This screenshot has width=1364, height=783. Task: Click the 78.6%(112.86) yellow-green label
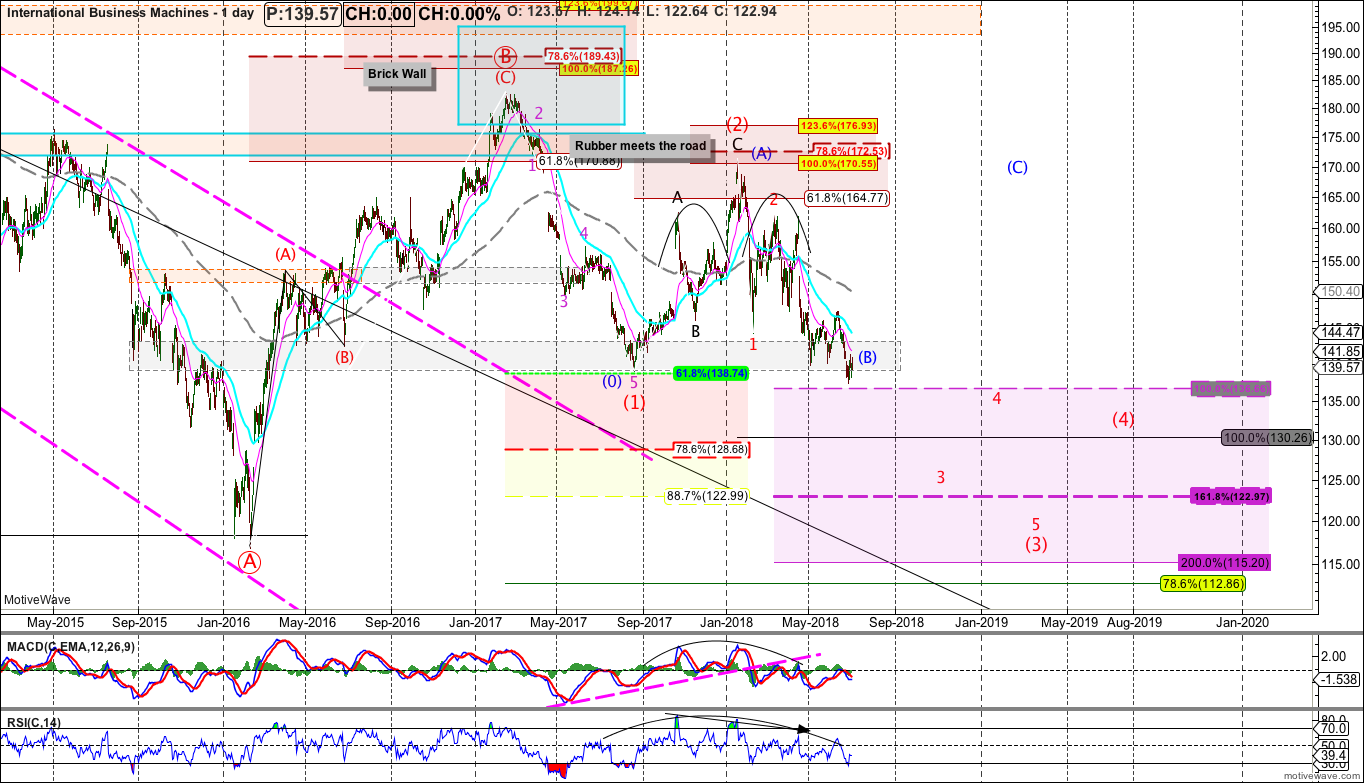pos(1203,582)
